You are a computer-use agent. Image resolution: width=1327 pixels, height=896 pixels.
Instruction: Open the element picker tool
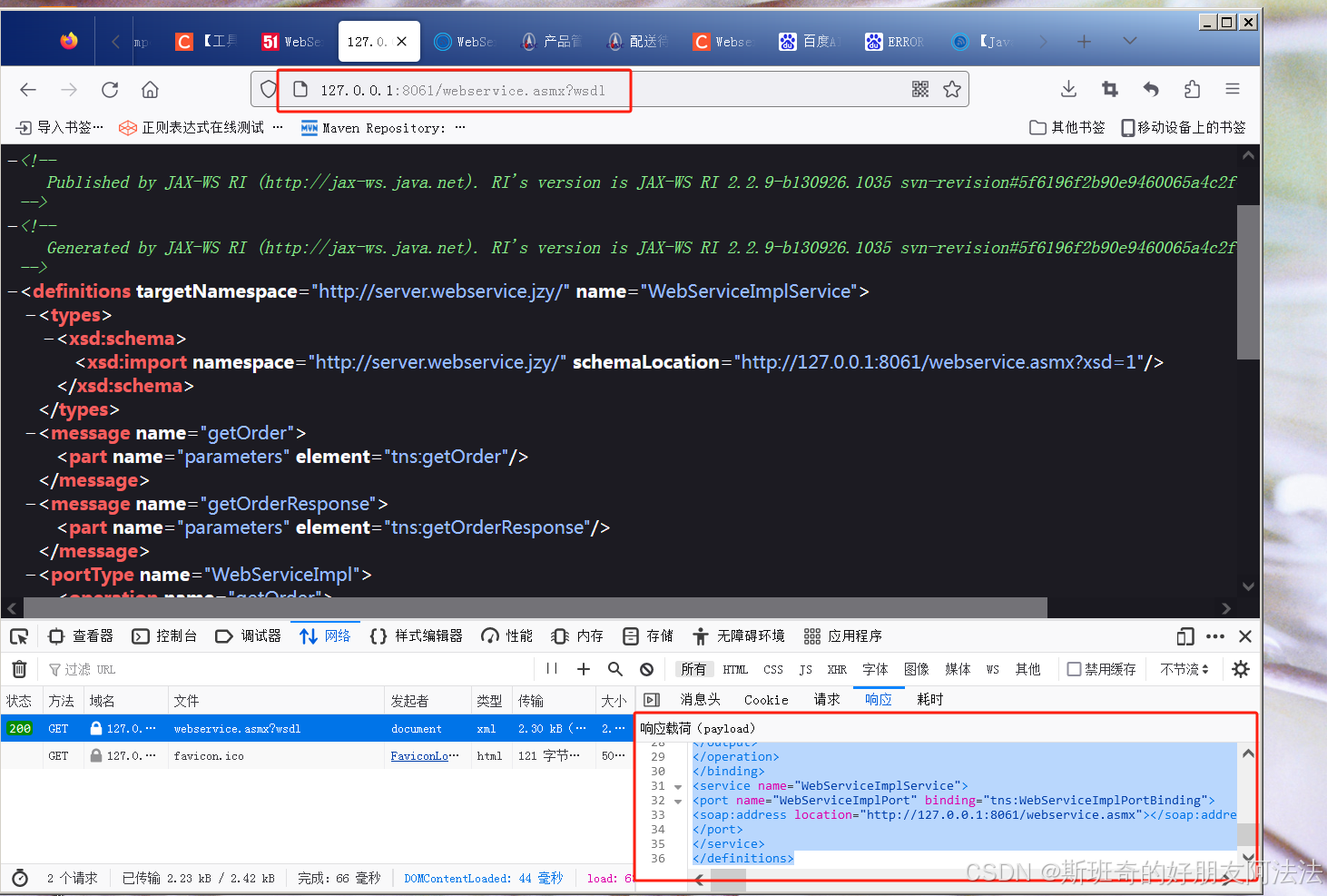pyautogui.click(x=19, y=635)
